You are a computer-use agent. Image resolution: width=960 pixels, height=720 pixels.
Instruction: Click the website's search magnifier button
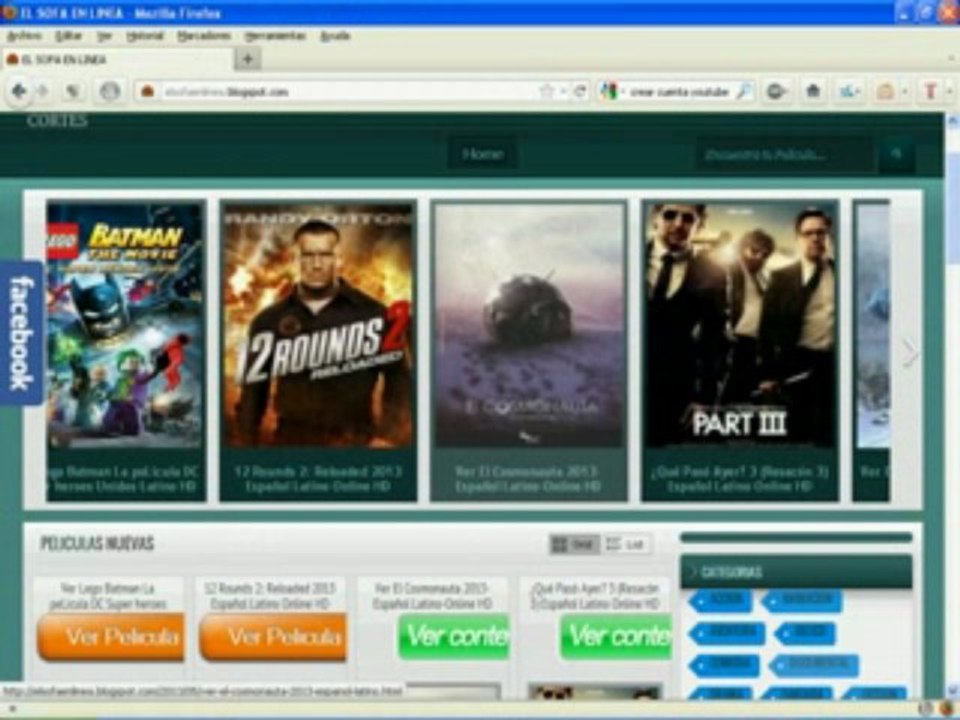point(897,154)
